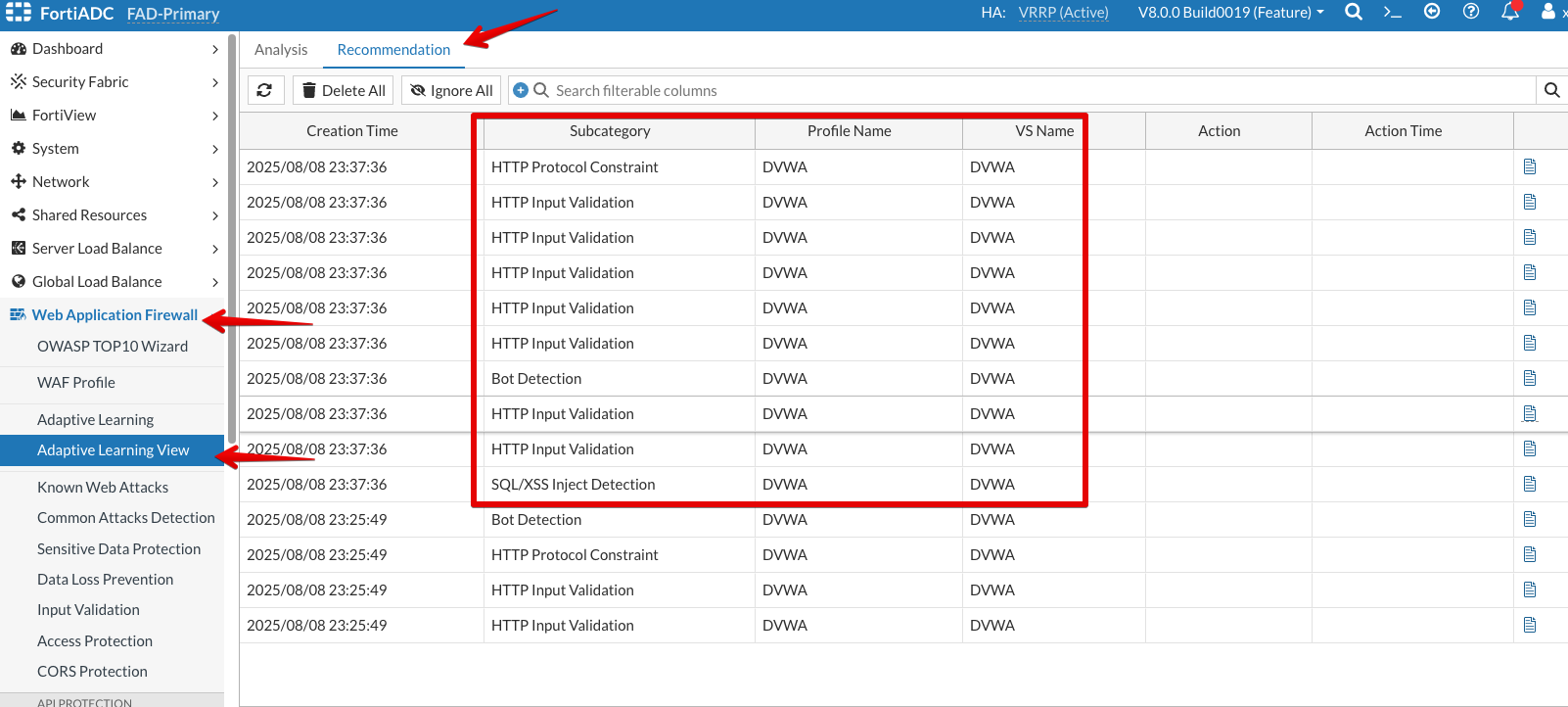Click the search magnifier button at right of filter bar
The height and width of the screenshot is (707, 1568).
click(1551, 90)
